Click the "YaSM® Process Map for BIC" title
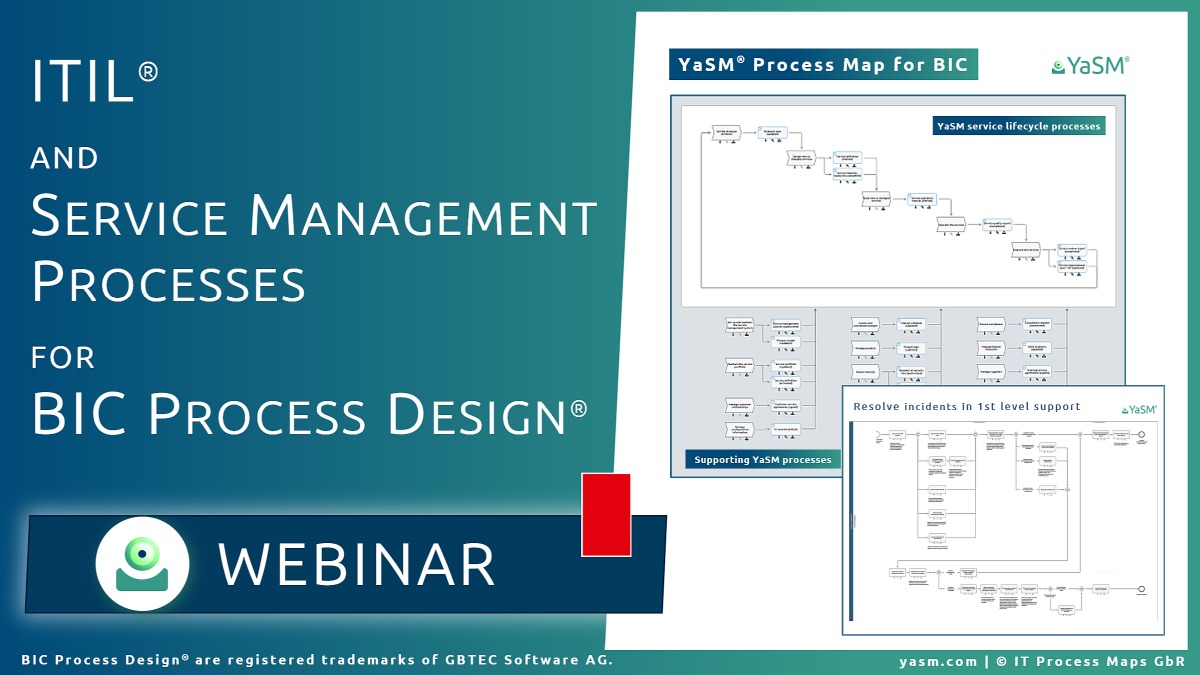This screenshot has height=675, width=1200. [823, 66]
